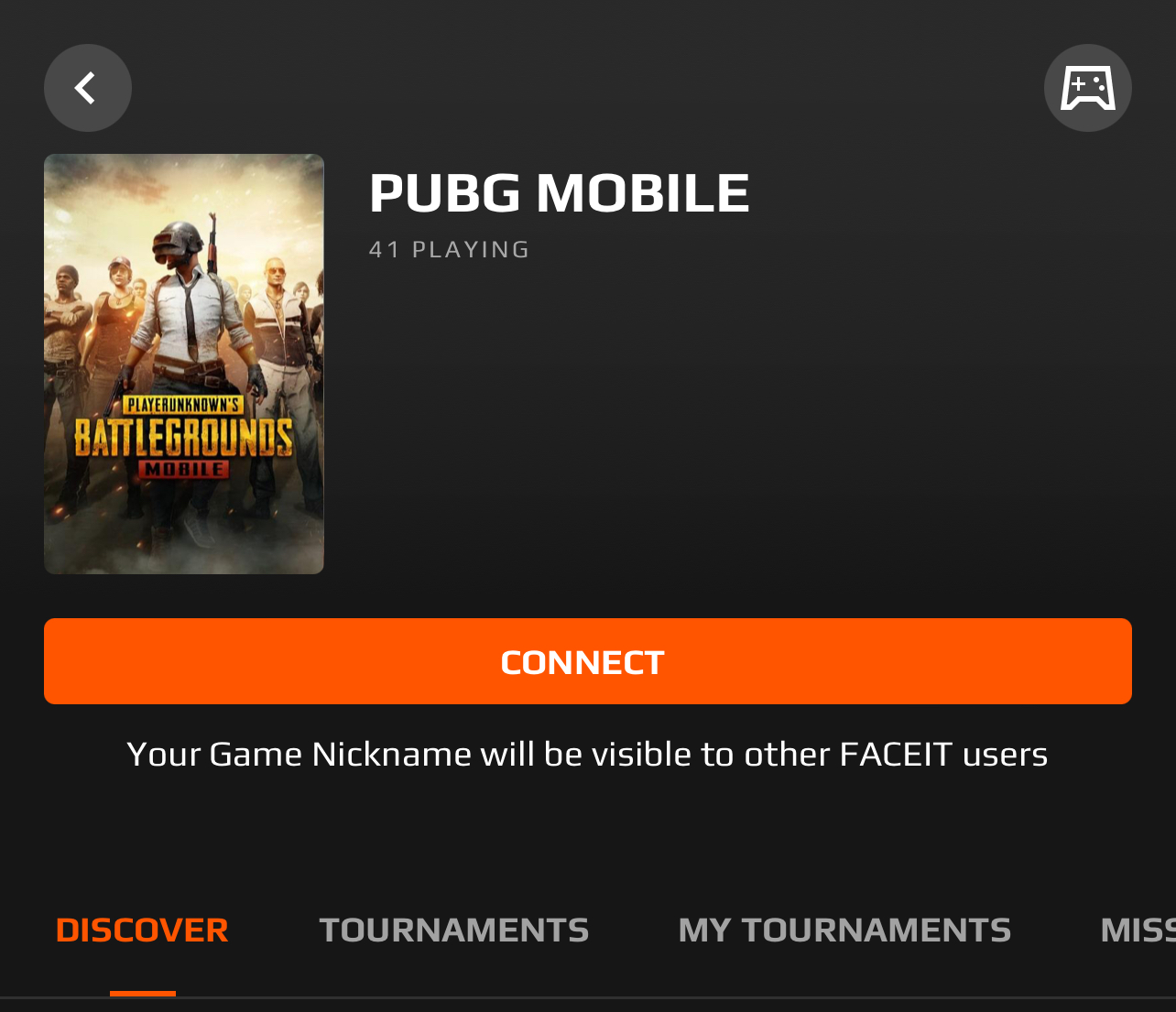The width and height of the screenshot is (1176, 1012).
Task: Select the Discover tab
Action: point(142,930)
